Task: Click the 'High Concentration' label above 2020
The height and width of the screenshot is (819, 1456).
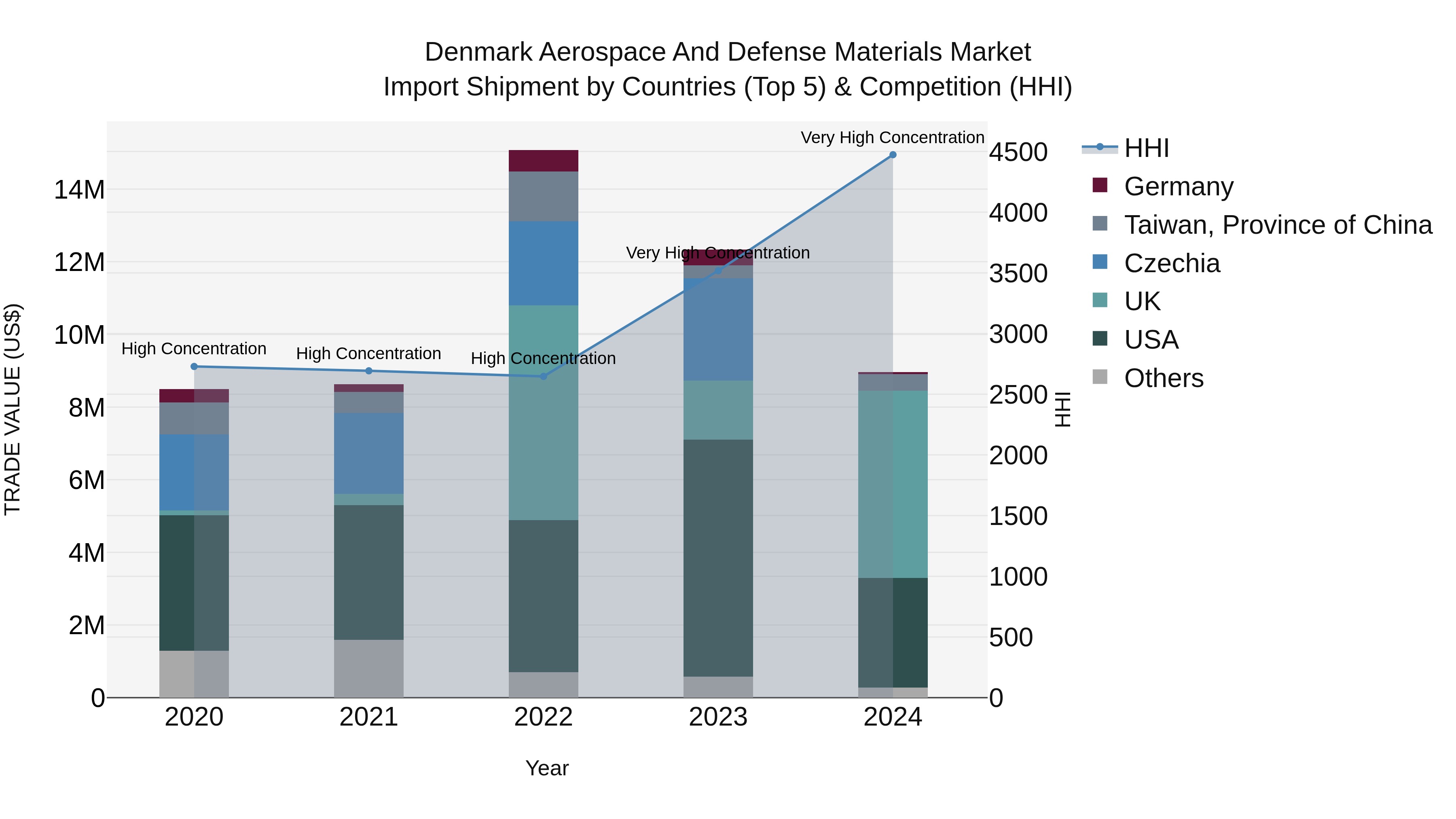Action: (x=194, y=349)
